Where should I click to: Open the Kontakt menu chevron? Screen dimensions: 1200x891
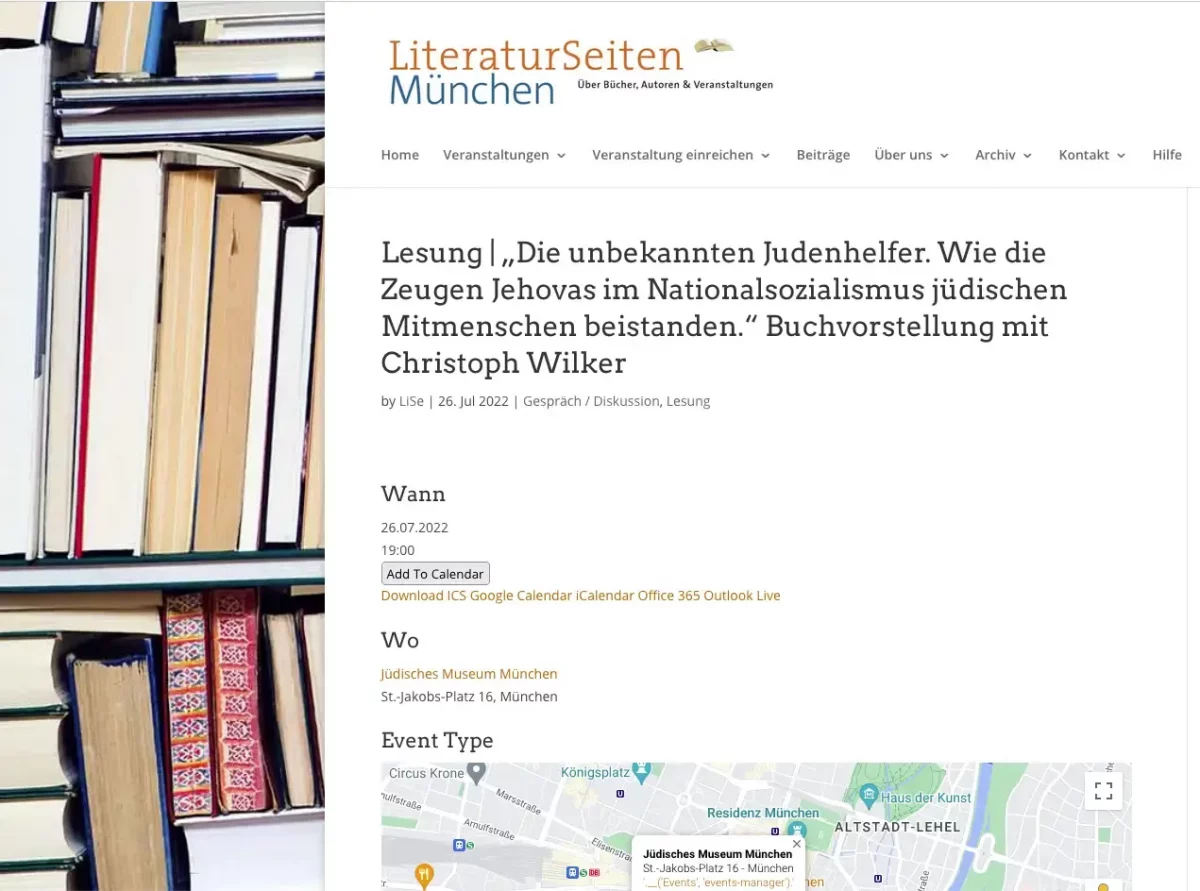point(1121,156)
